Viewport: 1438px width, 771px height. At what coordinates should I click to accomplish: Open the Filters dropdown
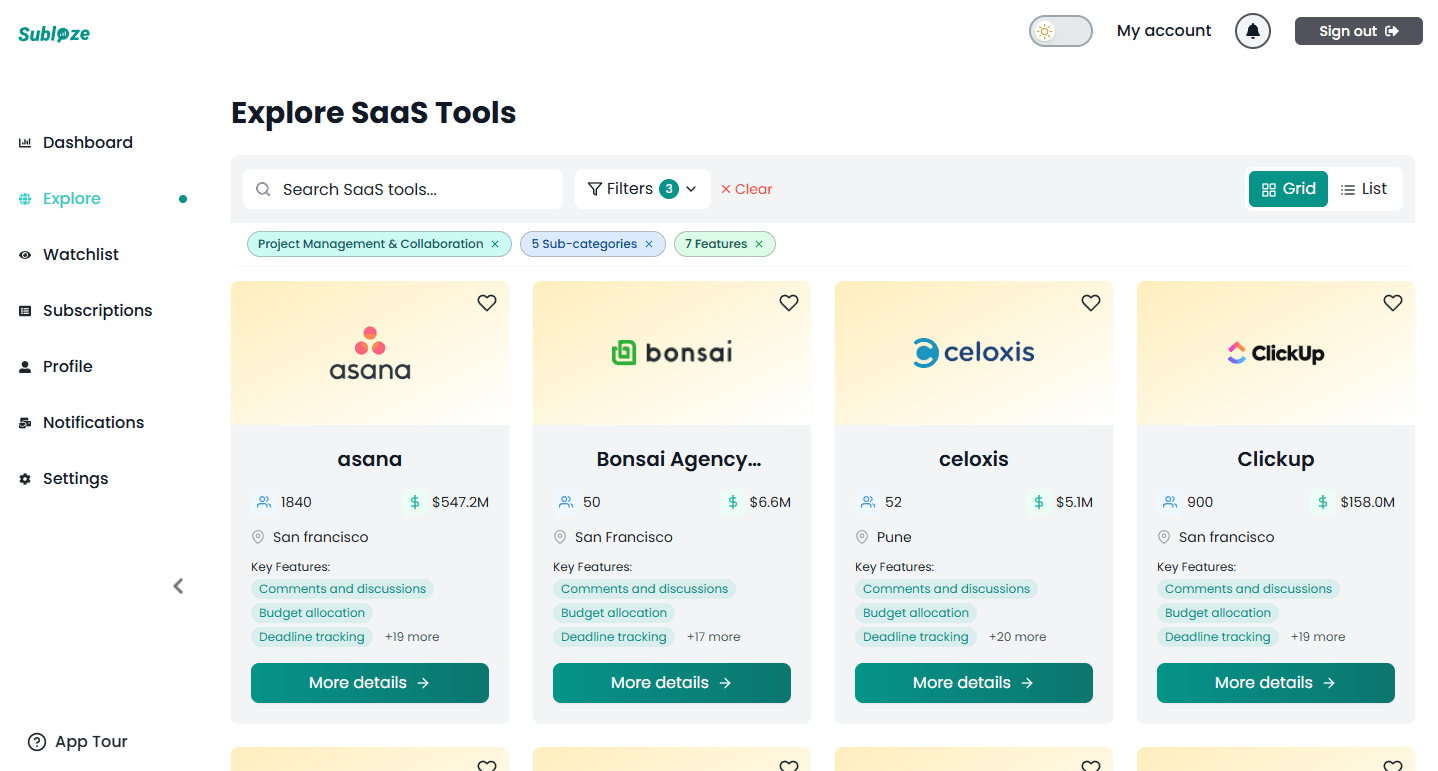(642, 189)
